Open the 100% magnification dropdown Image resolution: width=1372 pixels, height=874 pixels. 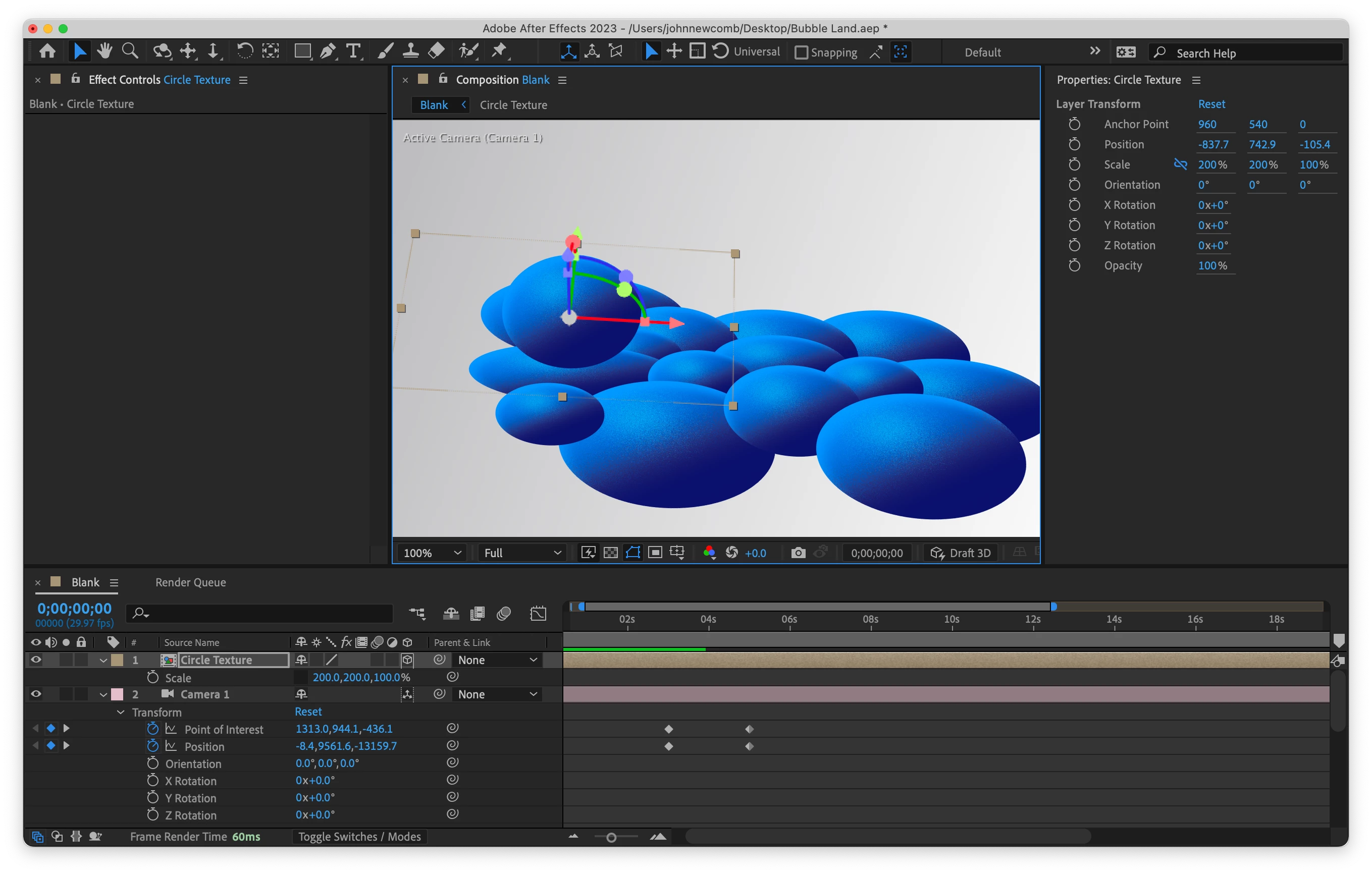(432, 553)
